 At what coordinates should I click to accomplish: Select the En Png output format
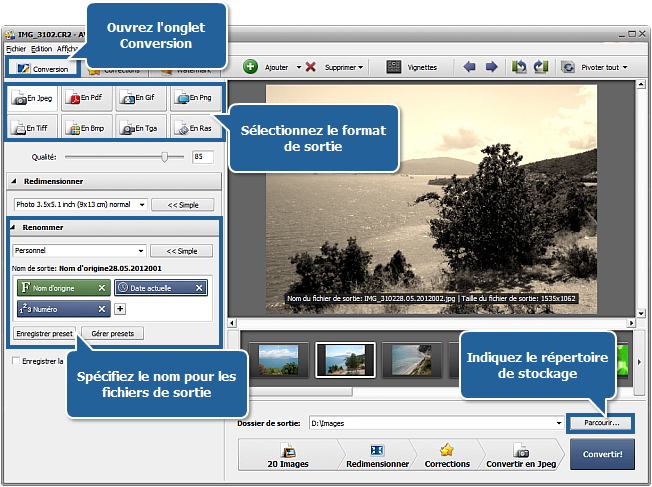tap(194, 98)
